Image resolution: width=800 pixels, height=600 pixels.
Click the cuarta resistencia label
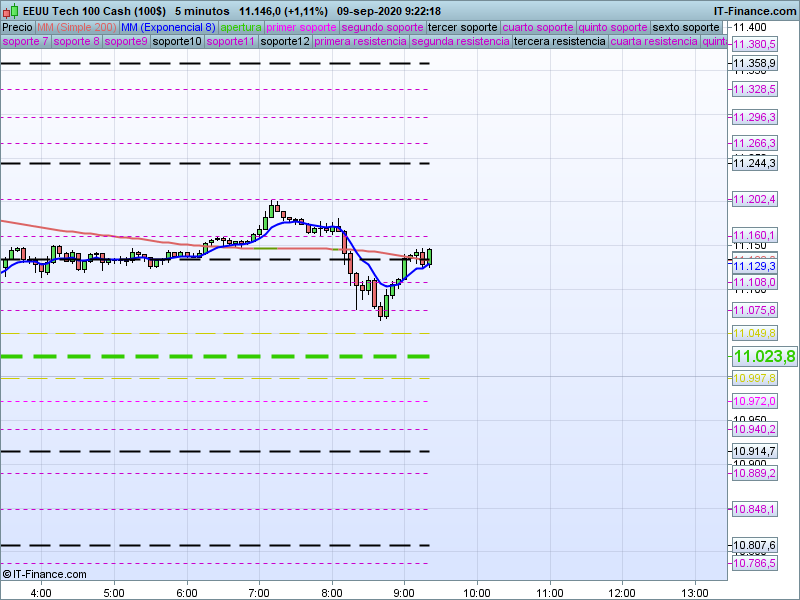tap(654, 42)
